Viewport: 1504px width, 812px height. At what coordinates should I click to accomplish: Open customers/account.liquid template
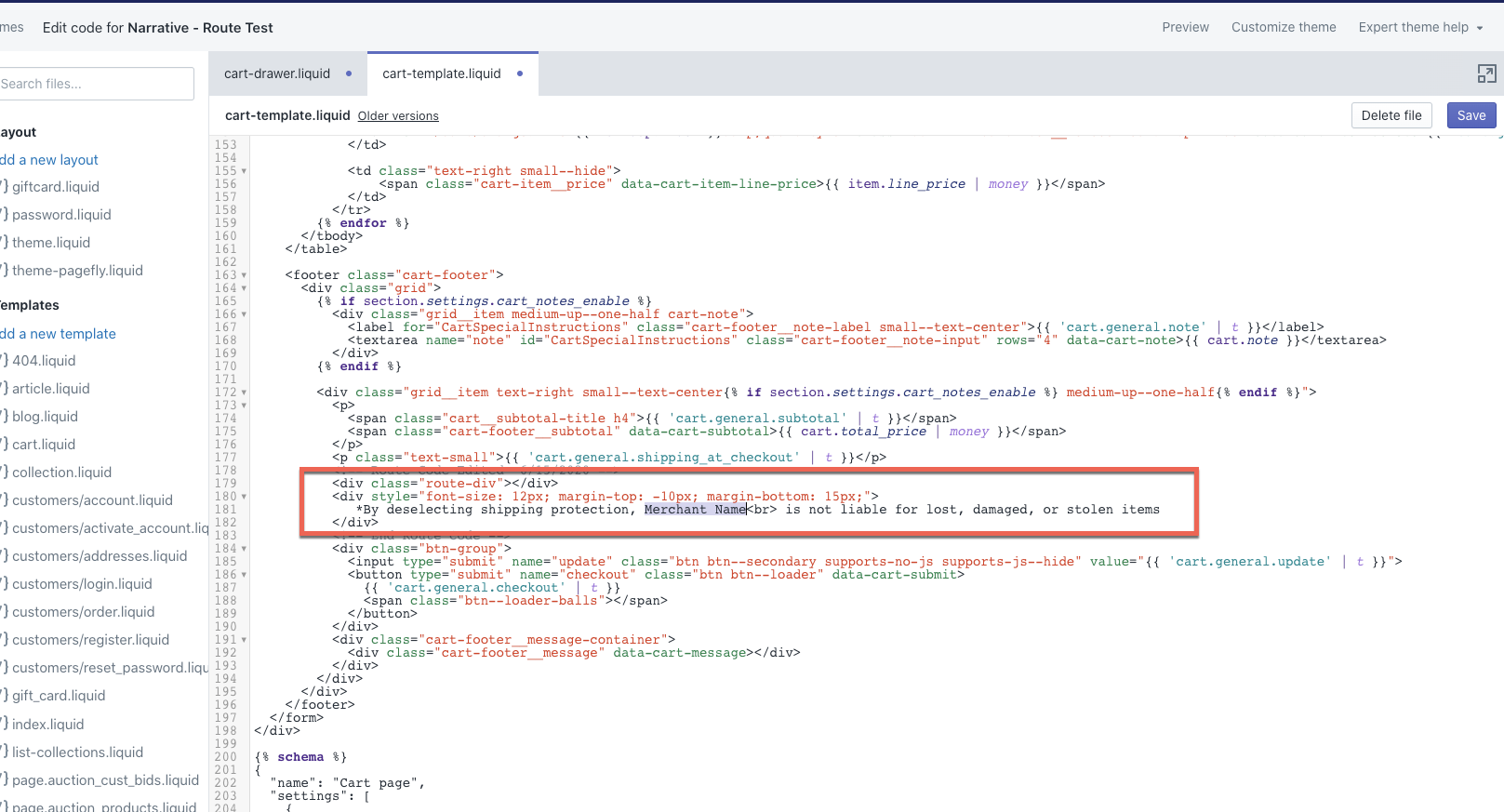click(92, 500)
